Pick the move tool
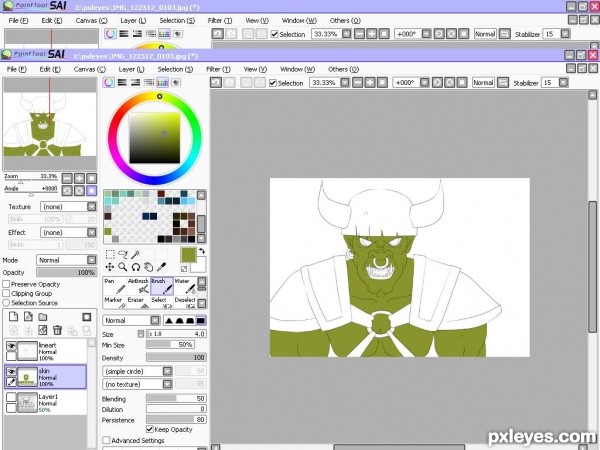600x450 pixels. [110, 267]
